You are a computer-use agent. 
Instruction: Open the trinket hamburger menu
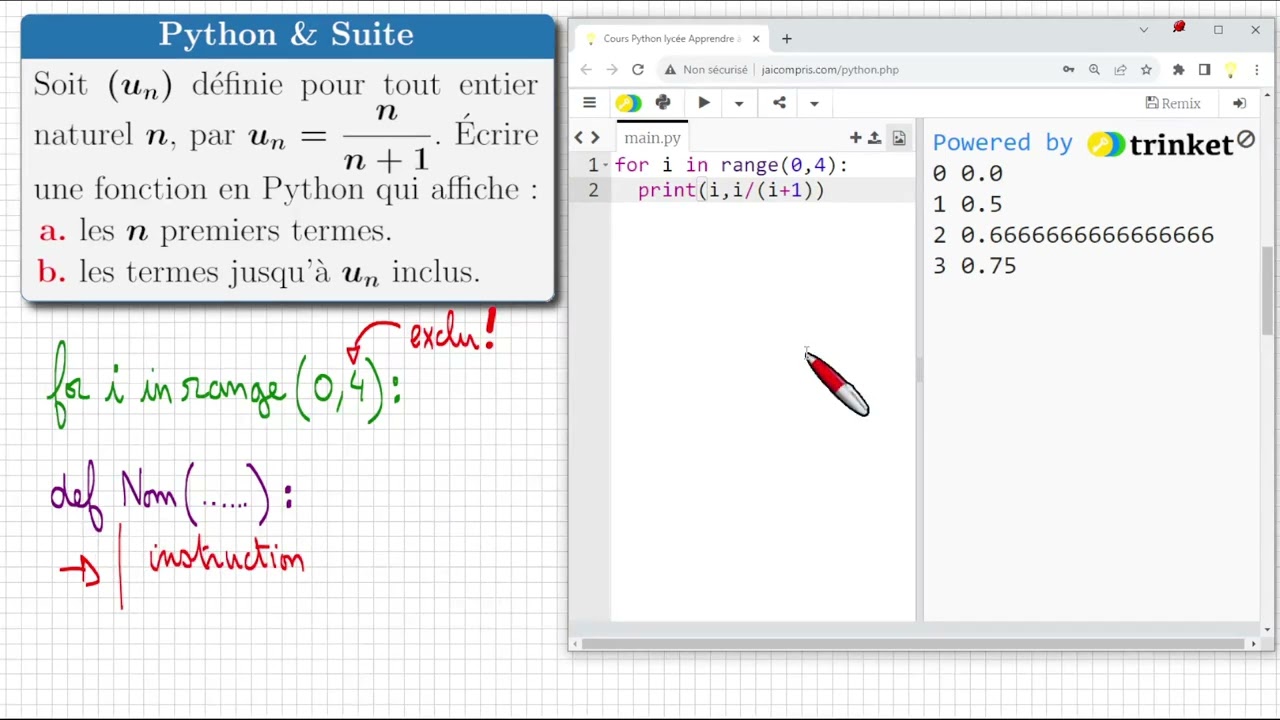coord(589,103)
